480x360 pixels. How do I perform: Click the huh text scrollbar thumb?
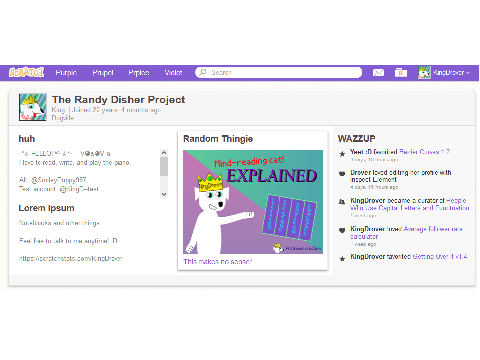click(164, 166)
